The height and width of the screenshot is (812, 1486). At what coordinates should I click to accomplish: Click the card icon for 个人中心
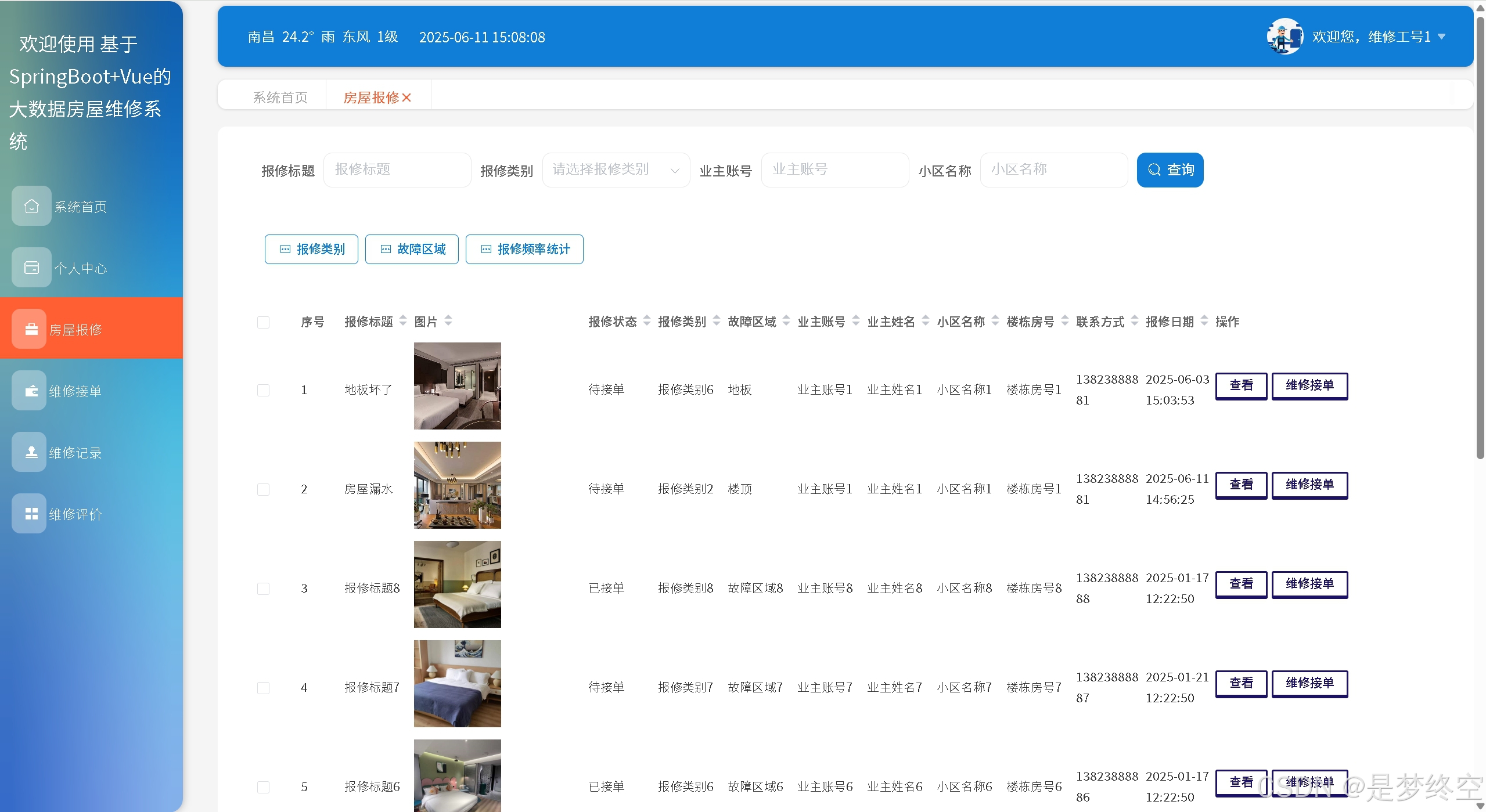(31, 268)
